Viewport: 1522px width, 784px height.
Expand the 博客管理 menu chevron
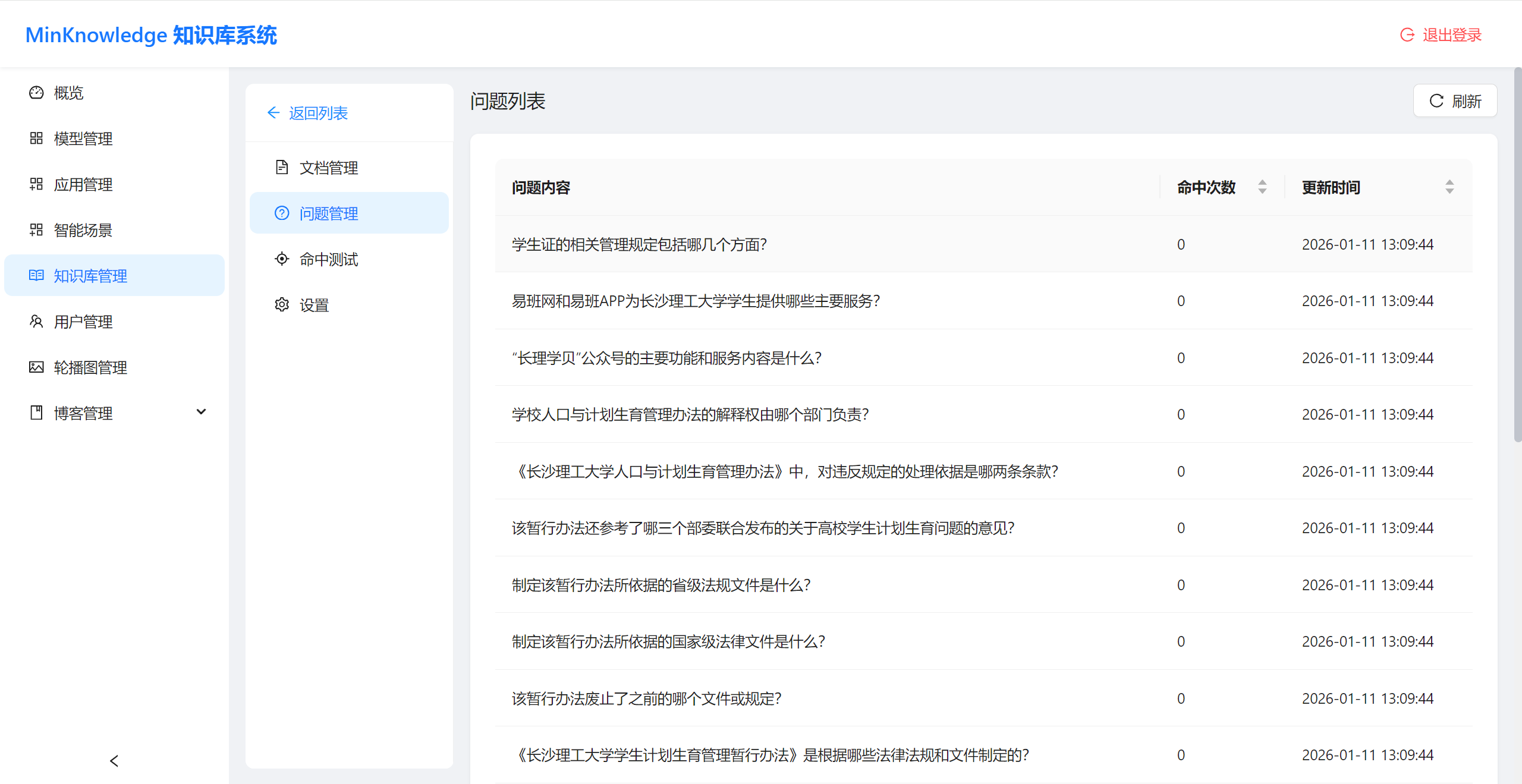[201, 411]
